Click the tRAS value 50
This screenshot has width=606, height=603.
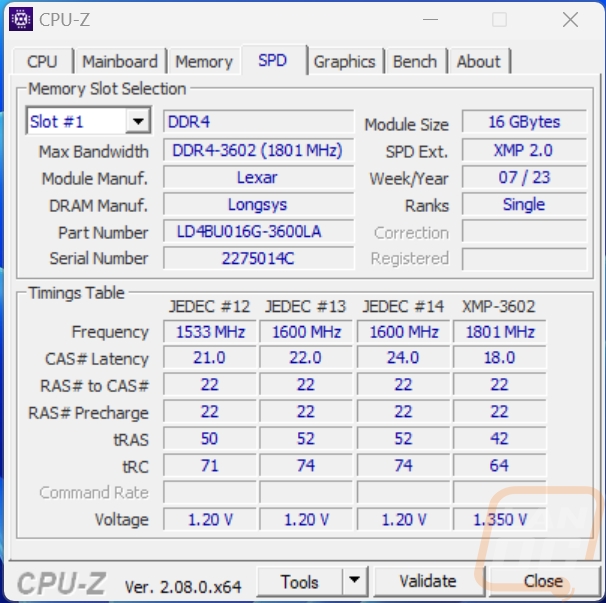(x=210, y=438)
